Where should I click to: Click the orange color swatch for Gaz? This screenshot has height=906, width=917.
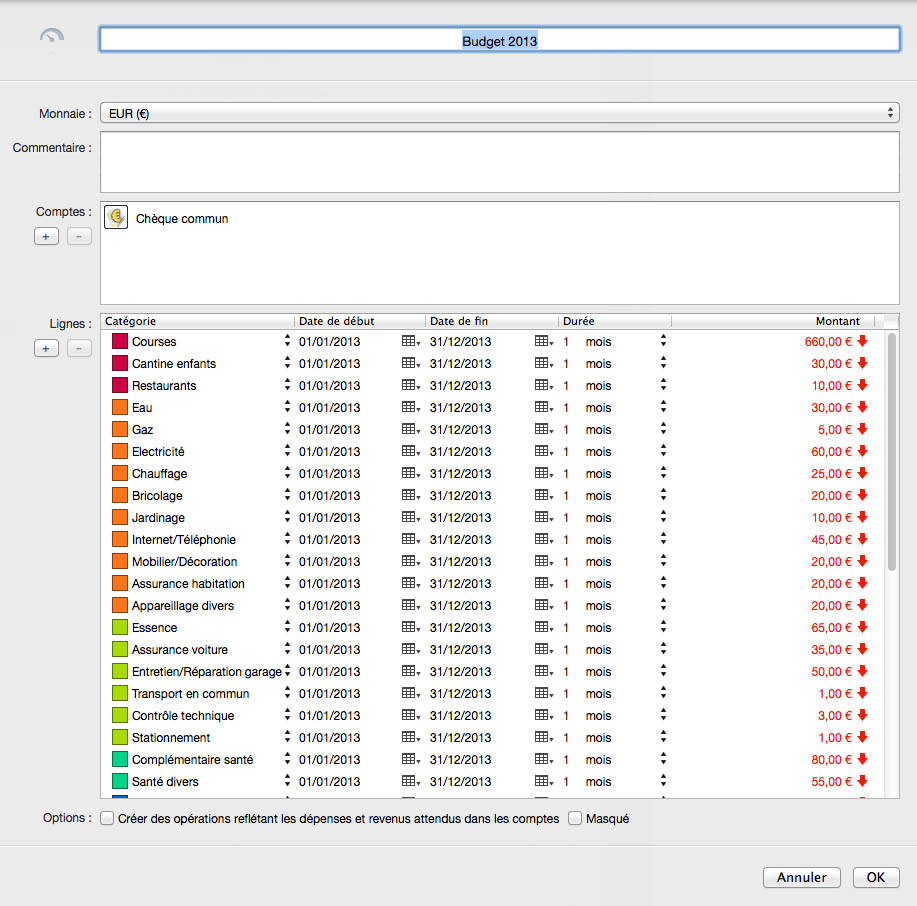[x=120, y=429]
